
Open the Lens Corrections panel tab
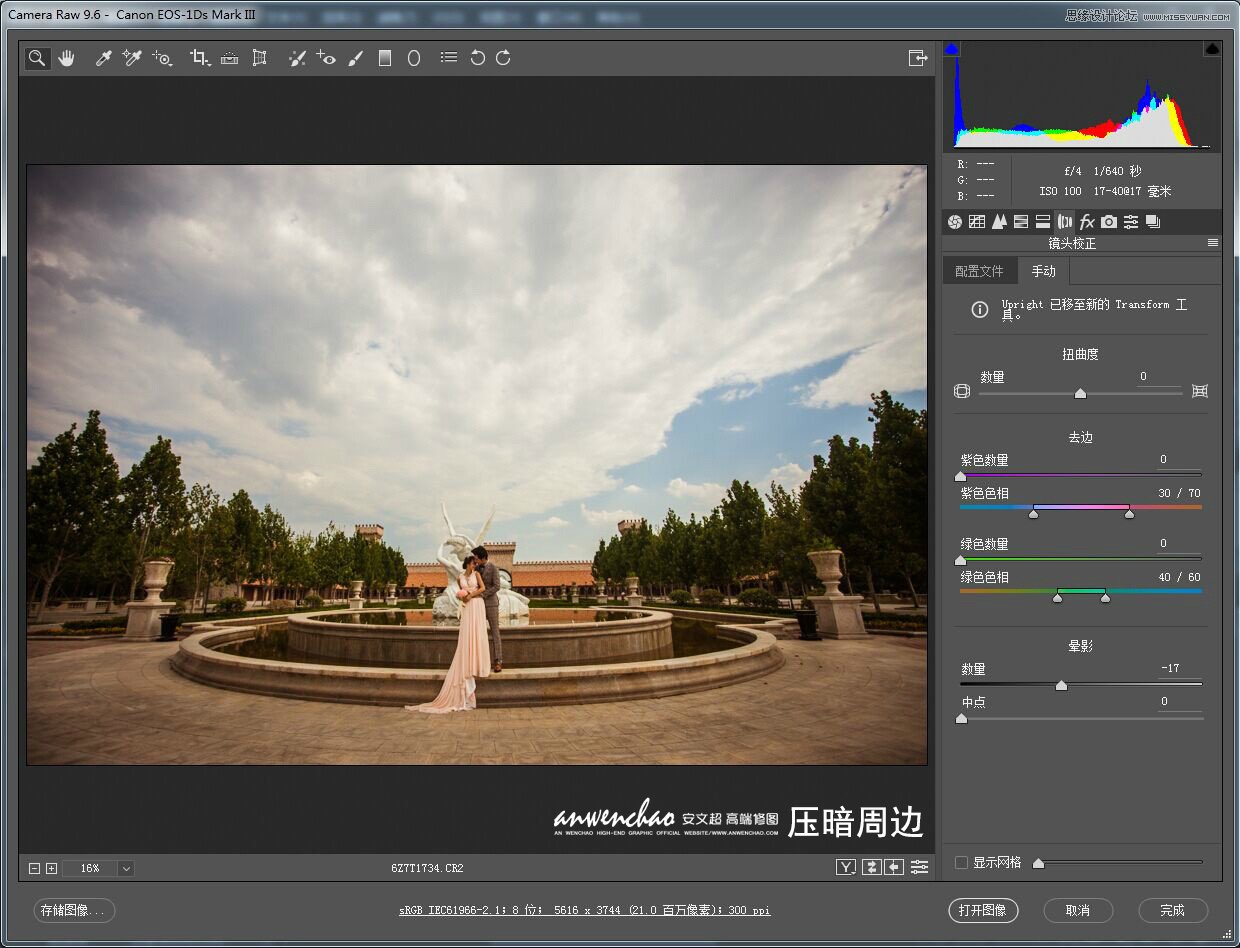click(x=1065, y=222)
